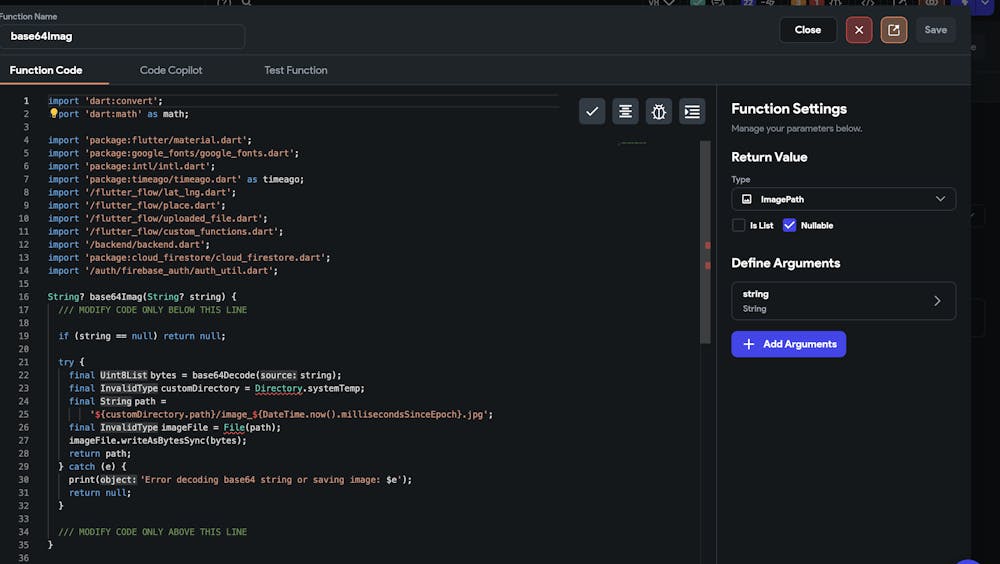
Task: Open the Test Function tab
Action: [295, 70]
